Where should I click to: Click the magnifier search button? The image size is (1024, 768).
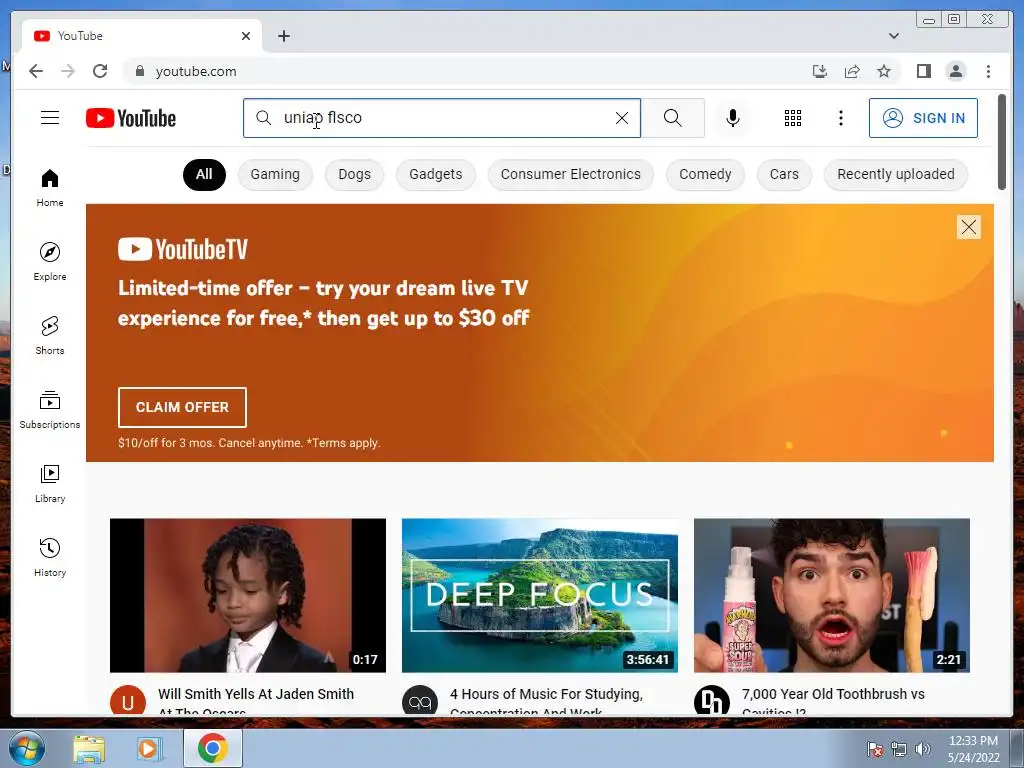tap(673, 118)
